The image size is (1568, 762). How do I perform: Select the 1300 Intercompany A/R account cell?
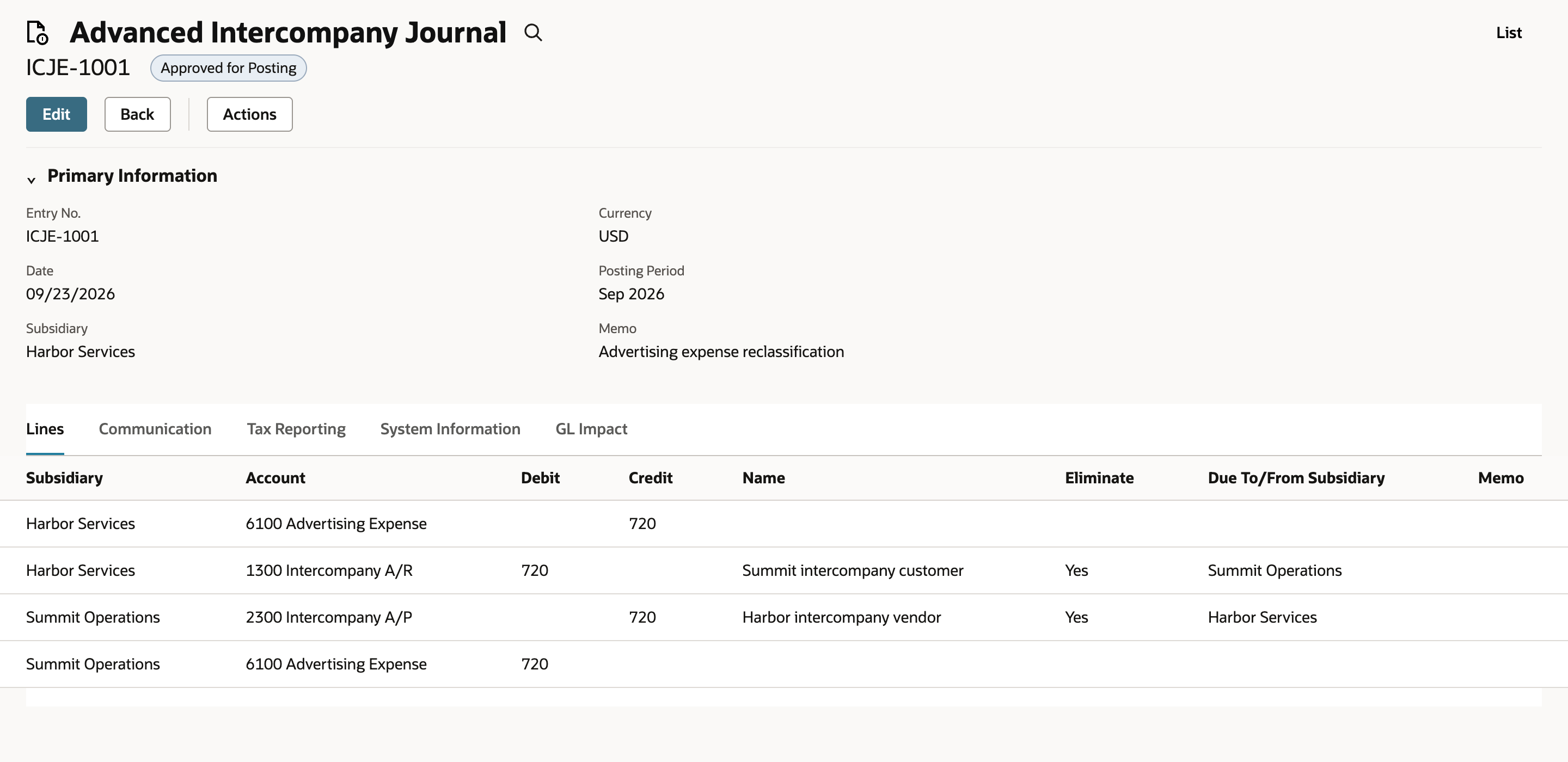tap(329, 570)
